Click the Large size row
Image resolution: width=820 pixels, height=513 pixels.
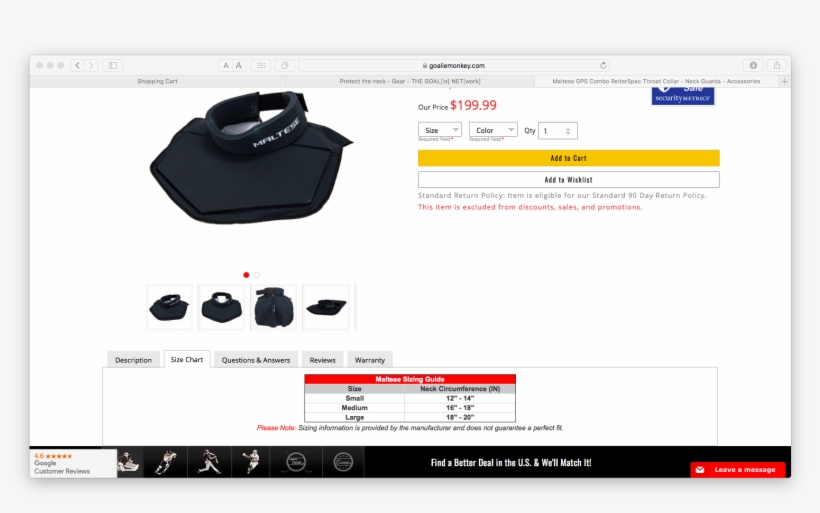[410, 417]
